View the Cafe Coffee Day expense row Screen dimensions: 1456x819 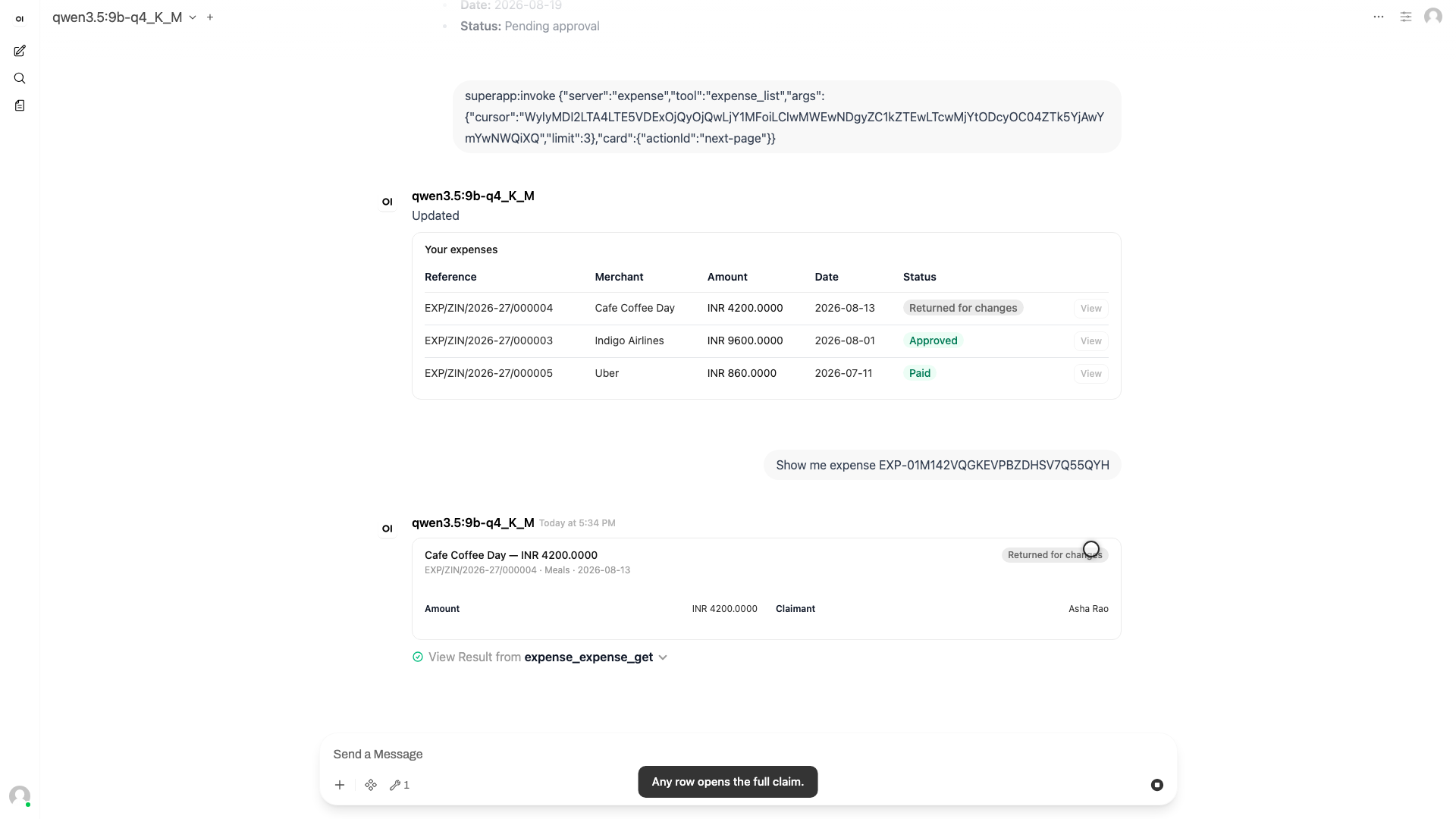click(x=1091, y=309)
